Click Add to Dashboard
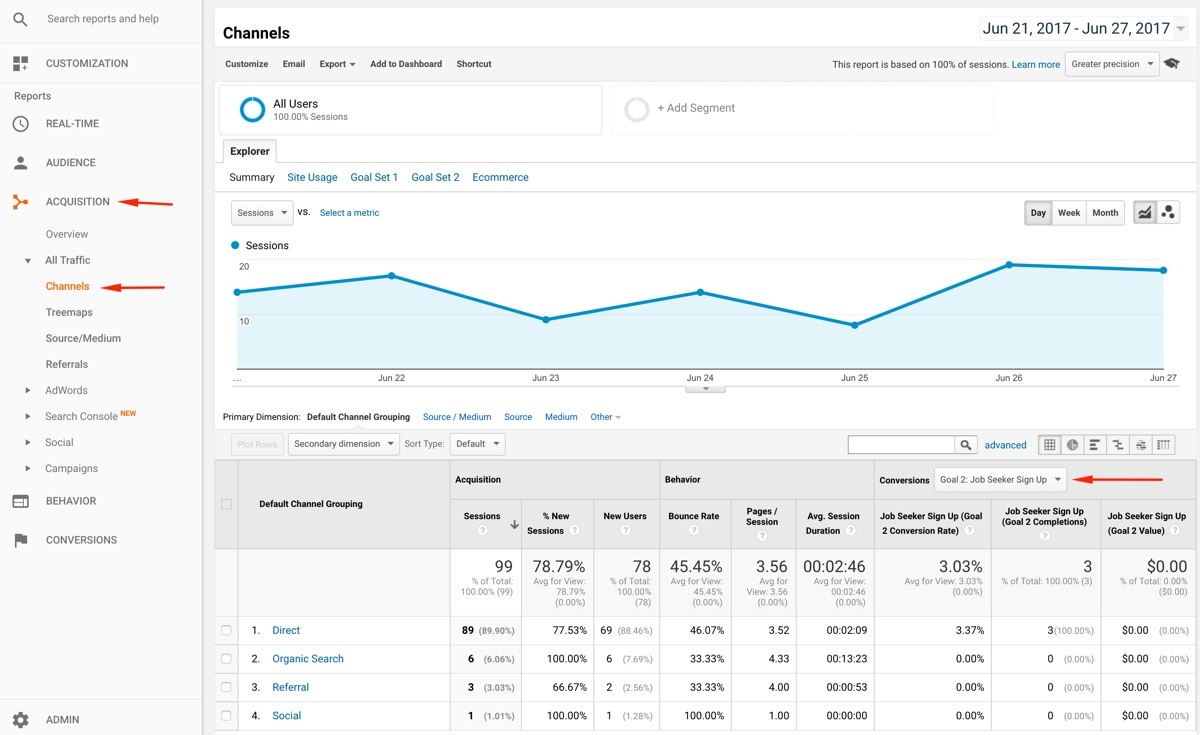This screenshot has width=1200, height=735. [406, 64]
